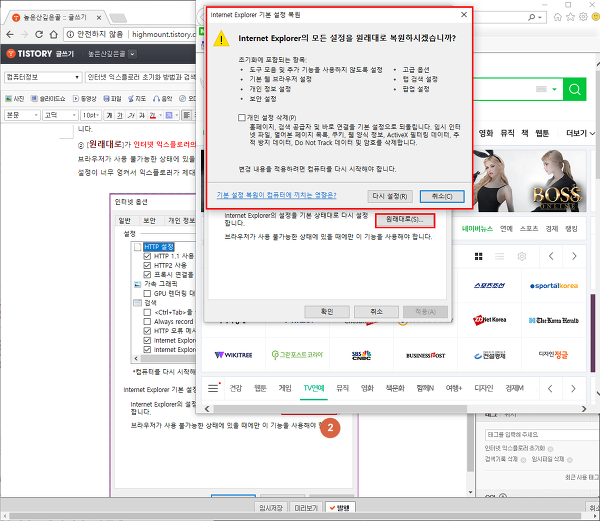Apply bold (가) formatting in editor
600x521 pixels.
pos(109,115)
